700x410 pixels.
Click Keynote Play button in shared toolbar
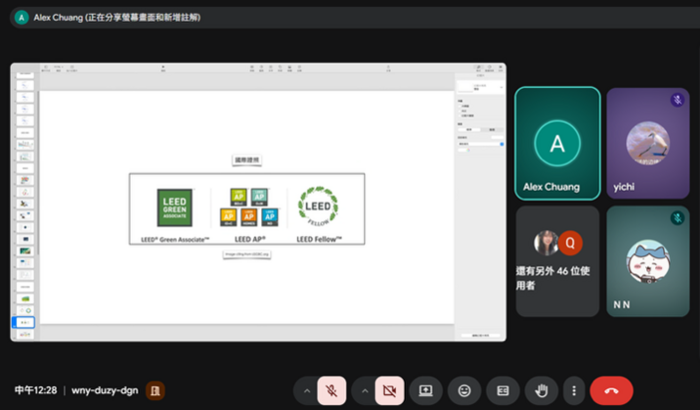163,68
